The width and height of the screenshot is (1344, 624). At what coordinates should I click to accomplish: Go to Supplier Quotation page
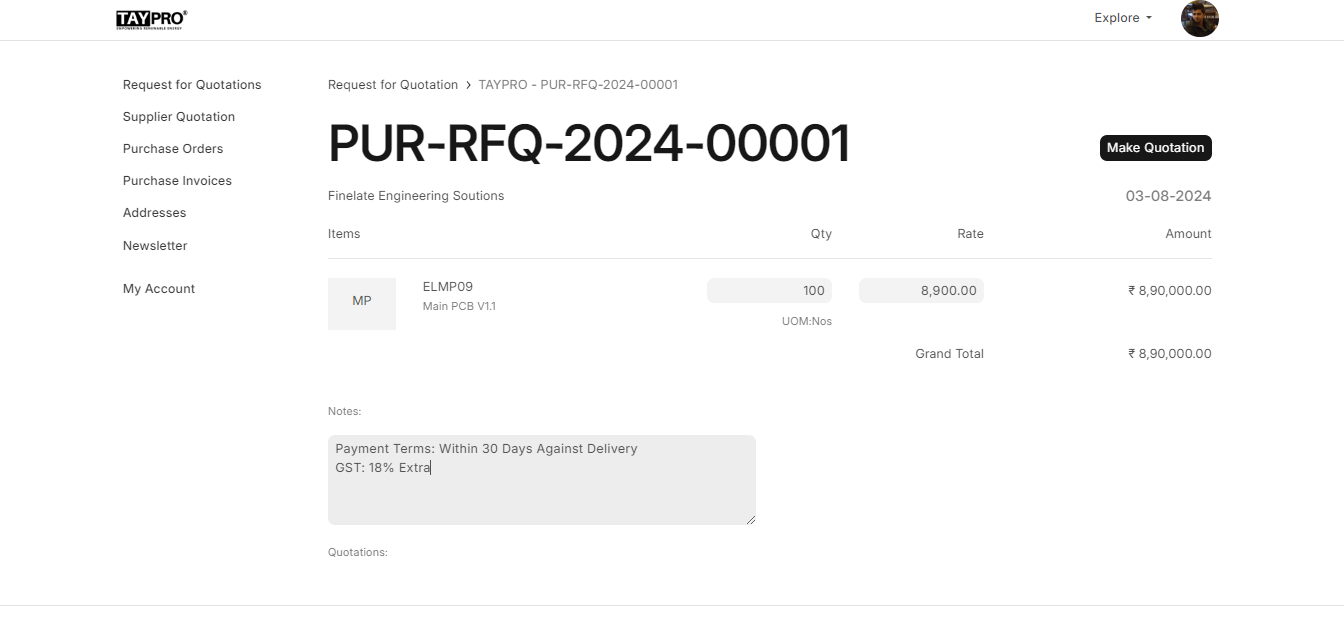[x=179, y=117]
